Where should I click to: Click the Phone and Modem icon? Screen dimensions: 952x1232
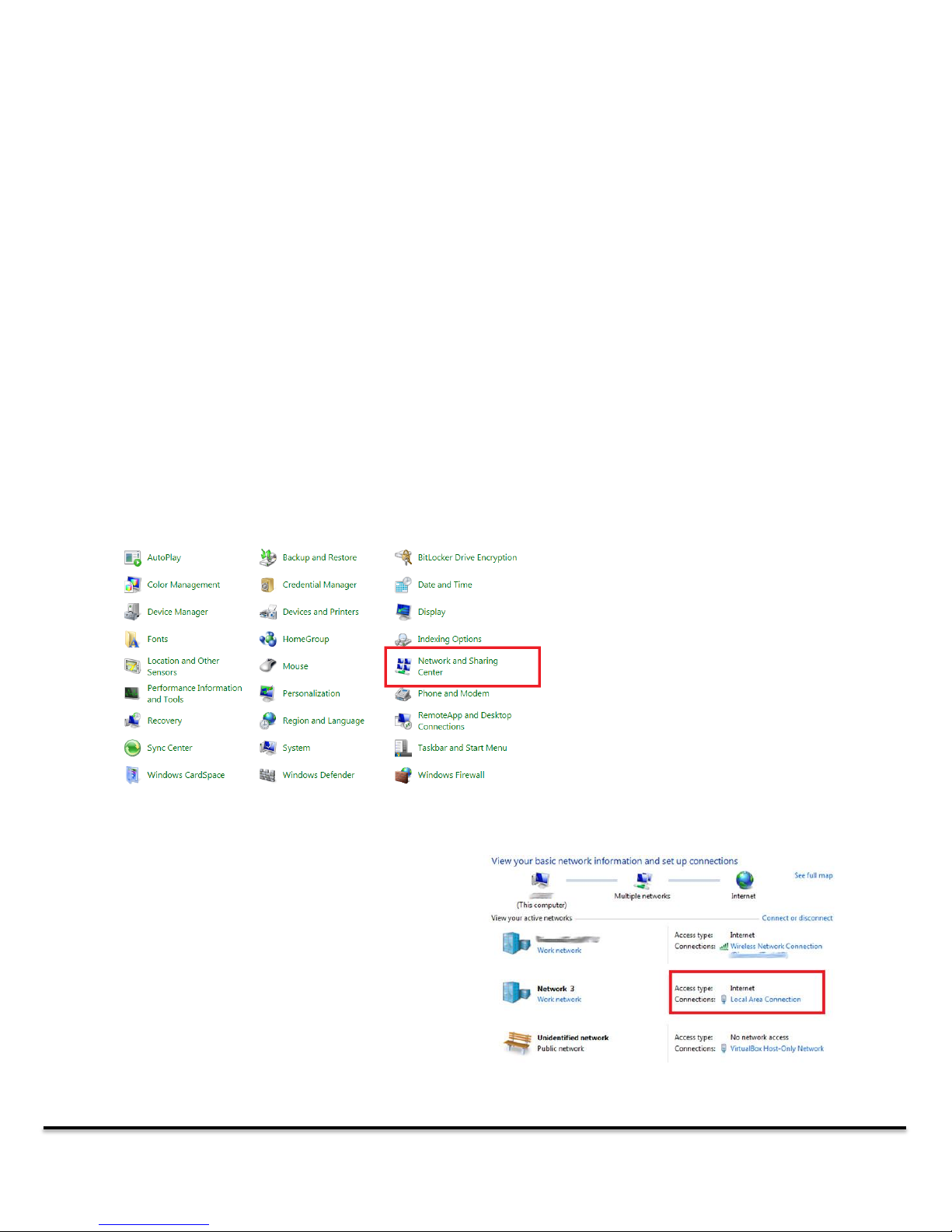(403, 693)
